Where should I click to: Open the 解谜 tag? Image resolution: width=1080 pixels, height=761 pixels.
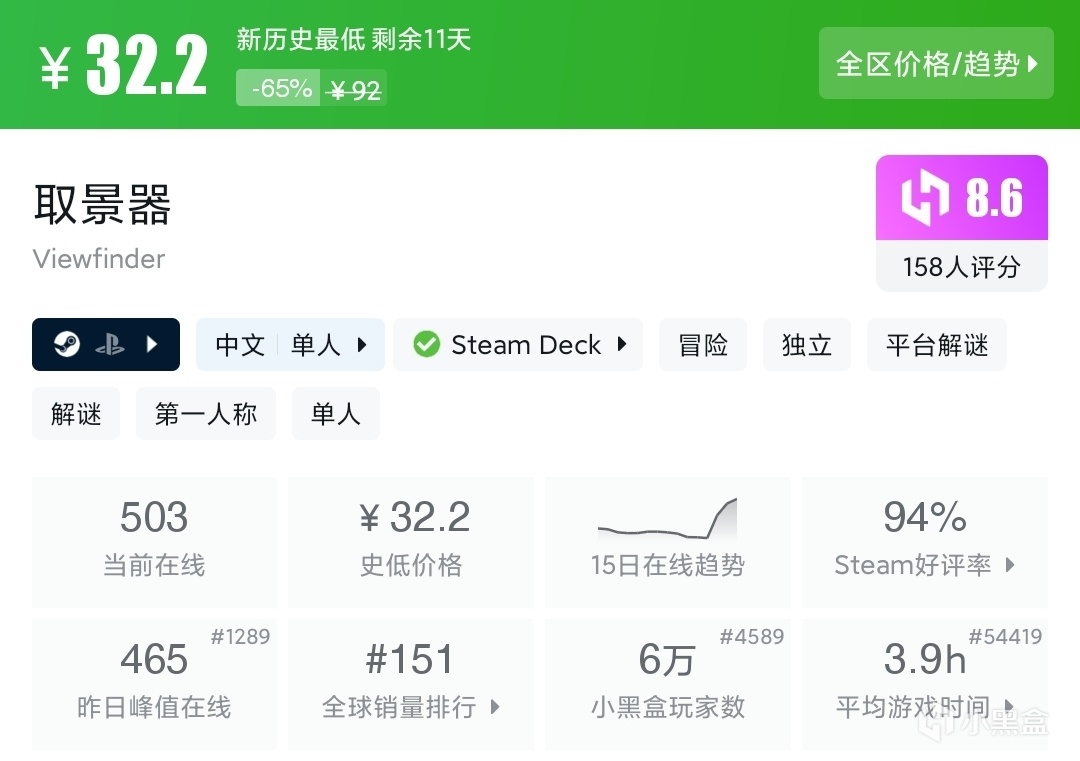pos(76,414)
